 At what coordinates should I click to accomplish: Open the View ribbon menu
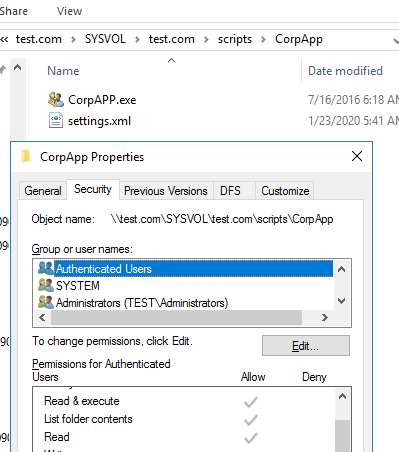[x=69, y=11]
